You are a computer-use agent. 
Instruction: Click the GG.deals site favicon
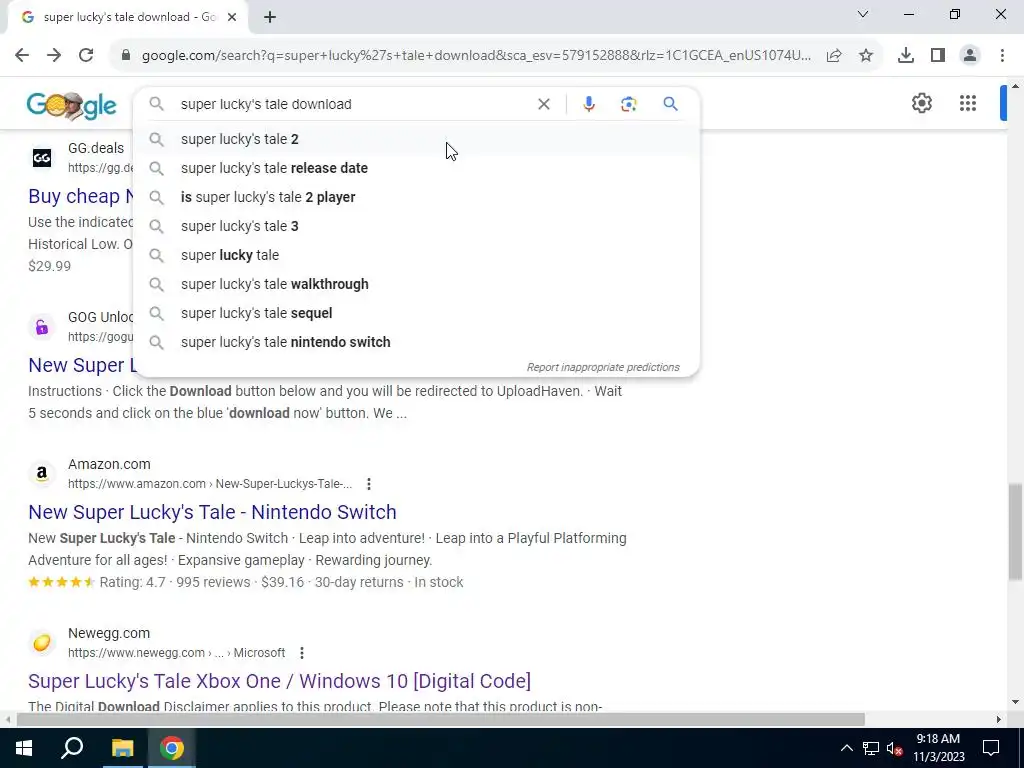coord(42,157)
